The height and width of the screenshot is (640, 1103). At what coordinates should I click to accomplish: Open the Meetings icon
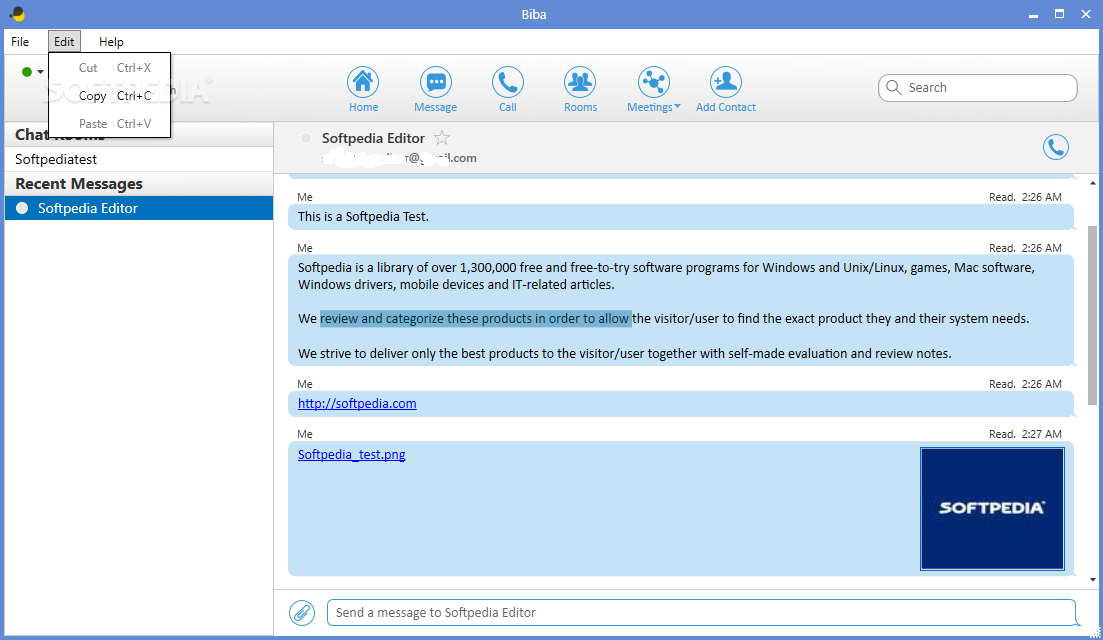653,83
